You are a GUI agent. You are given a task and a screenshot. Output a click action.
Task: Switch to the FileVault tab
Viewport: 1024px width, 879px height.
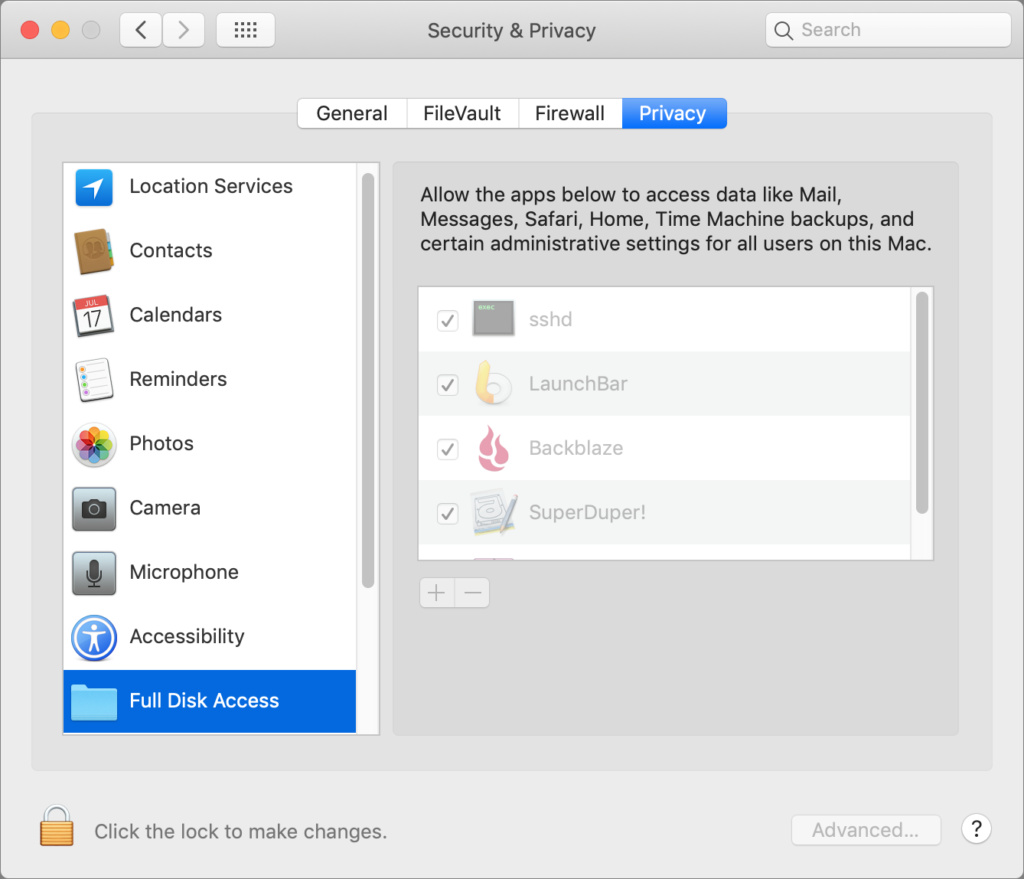462,114
